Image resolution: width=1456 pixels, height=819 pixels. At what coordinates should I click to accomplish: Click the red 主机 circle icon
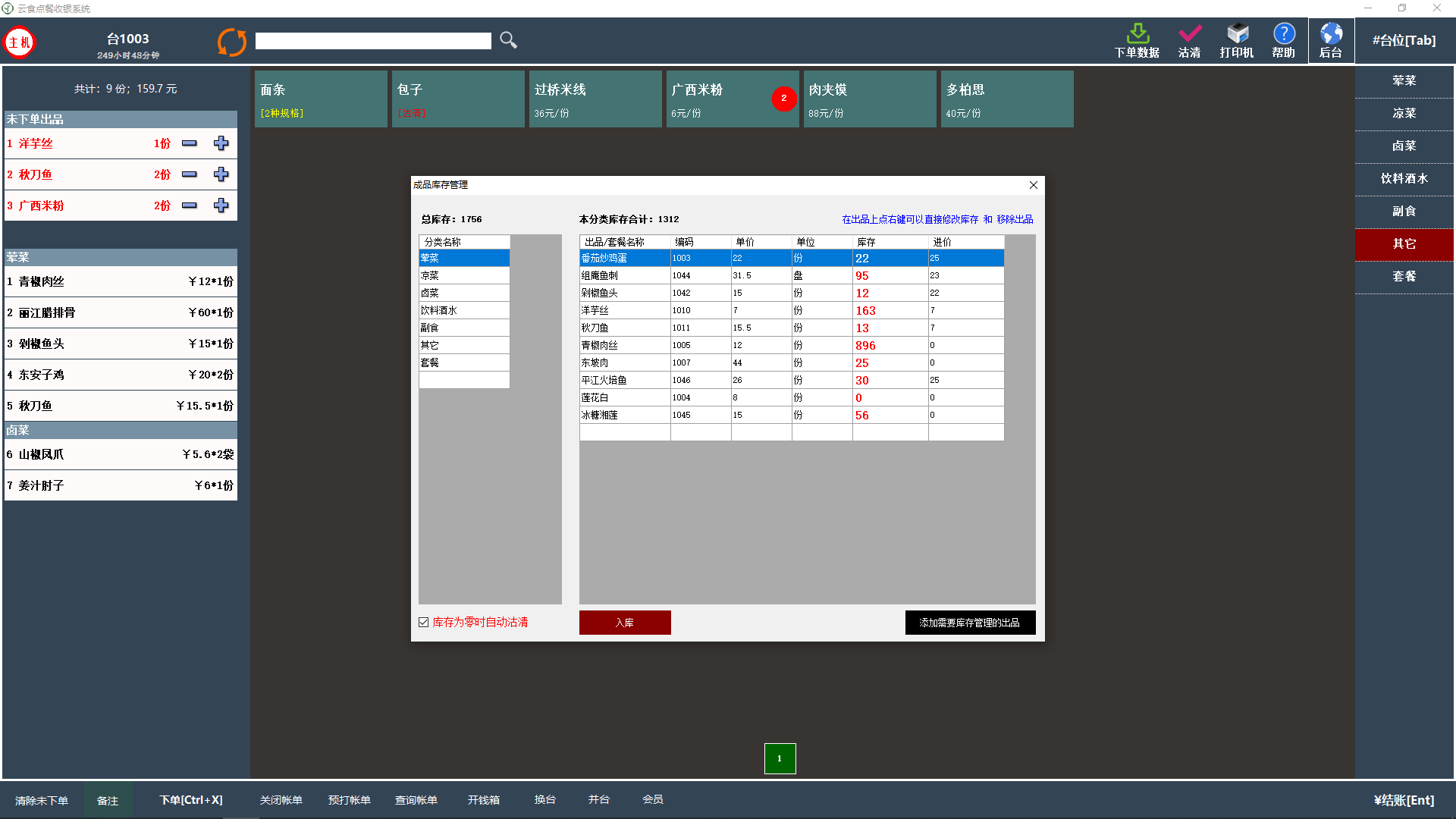click(x=20, y=42)
